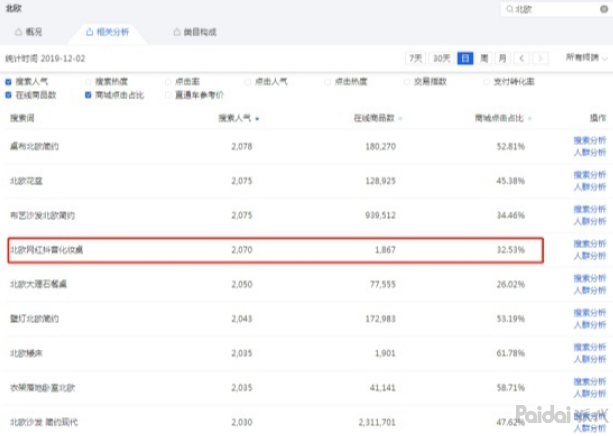
Task: Open 人群分析 for 衣架落地卧室北欧
Action: point(590,393)
